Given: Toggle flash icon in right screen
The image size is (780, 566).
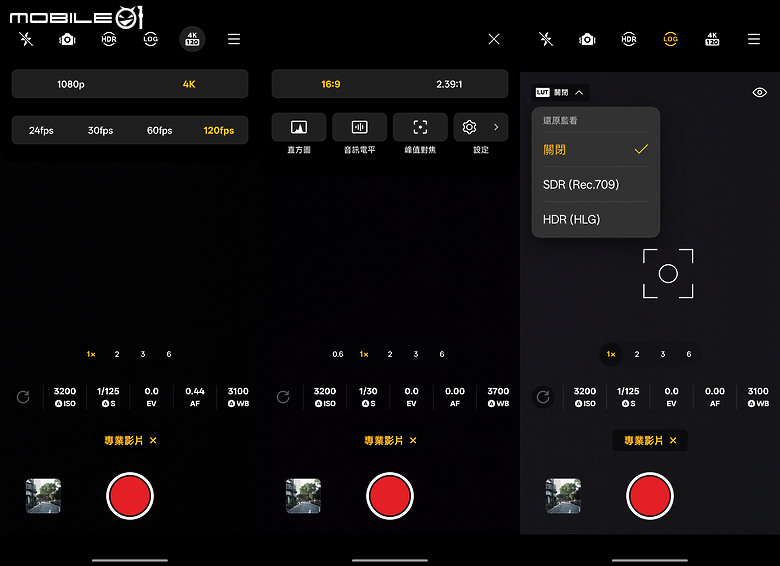Looking at the screenshot, I should tap(546, 39).
